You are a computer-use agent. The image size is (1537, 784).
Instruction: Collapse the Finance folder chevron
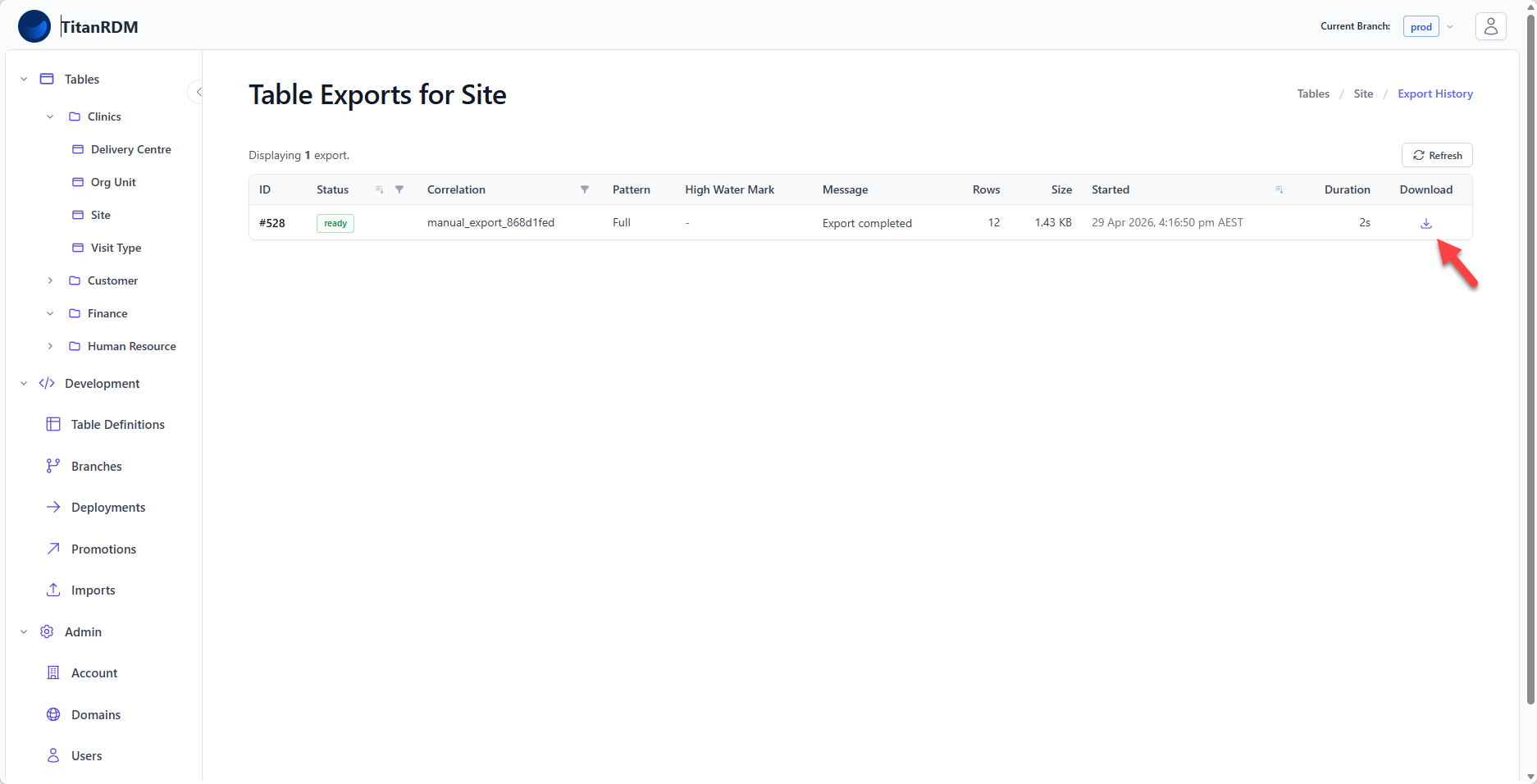[50, 313]
